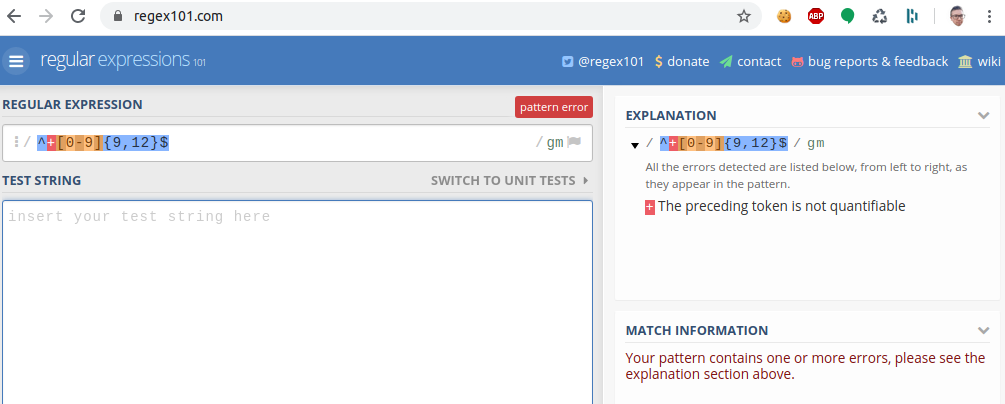Reload the page
Viewport: 1005px width, 404px height.
[79, 16]
